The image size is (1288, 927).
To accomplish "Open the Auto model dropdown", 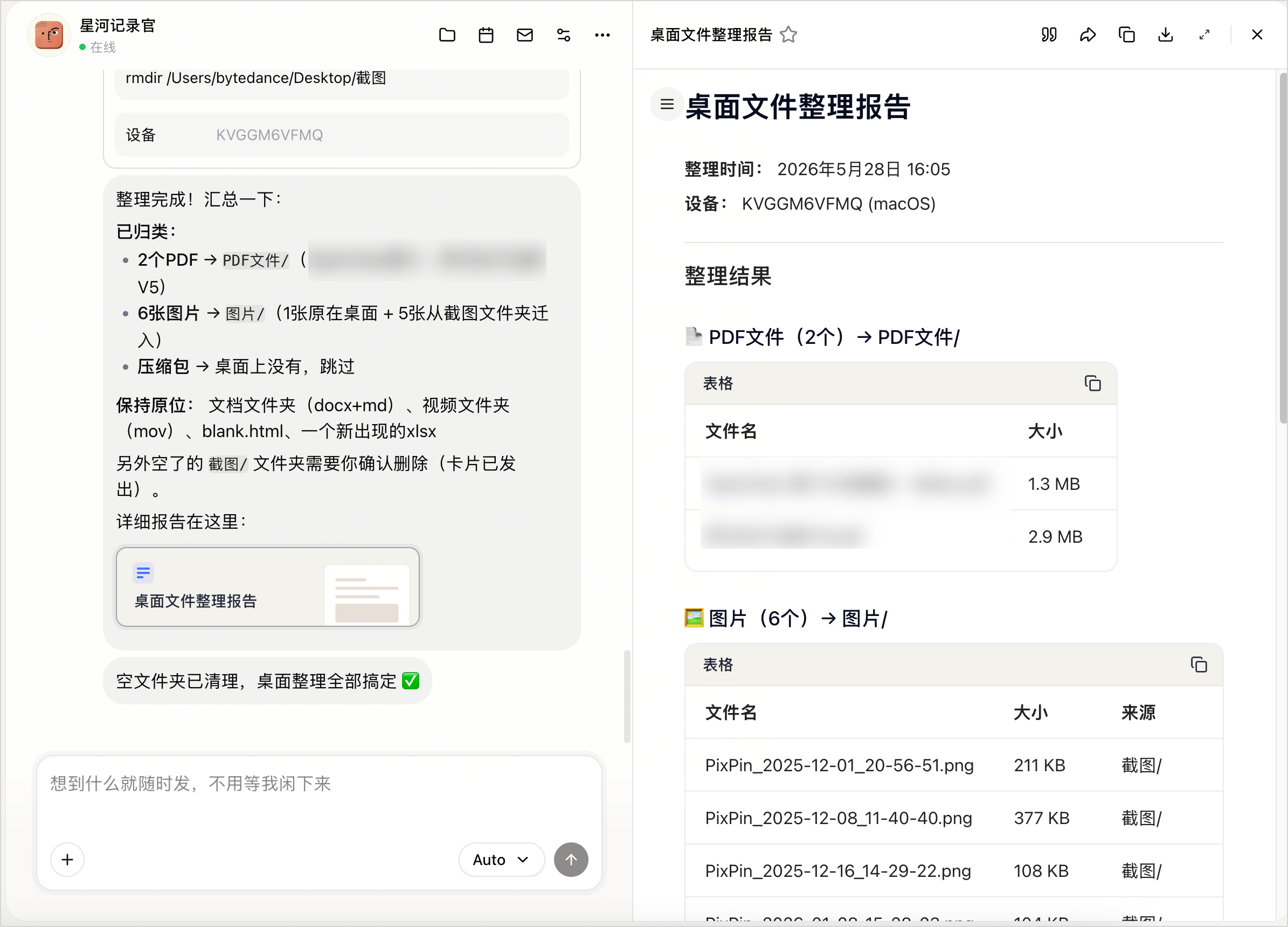I will pyautogui.click(x=501, y=860).
